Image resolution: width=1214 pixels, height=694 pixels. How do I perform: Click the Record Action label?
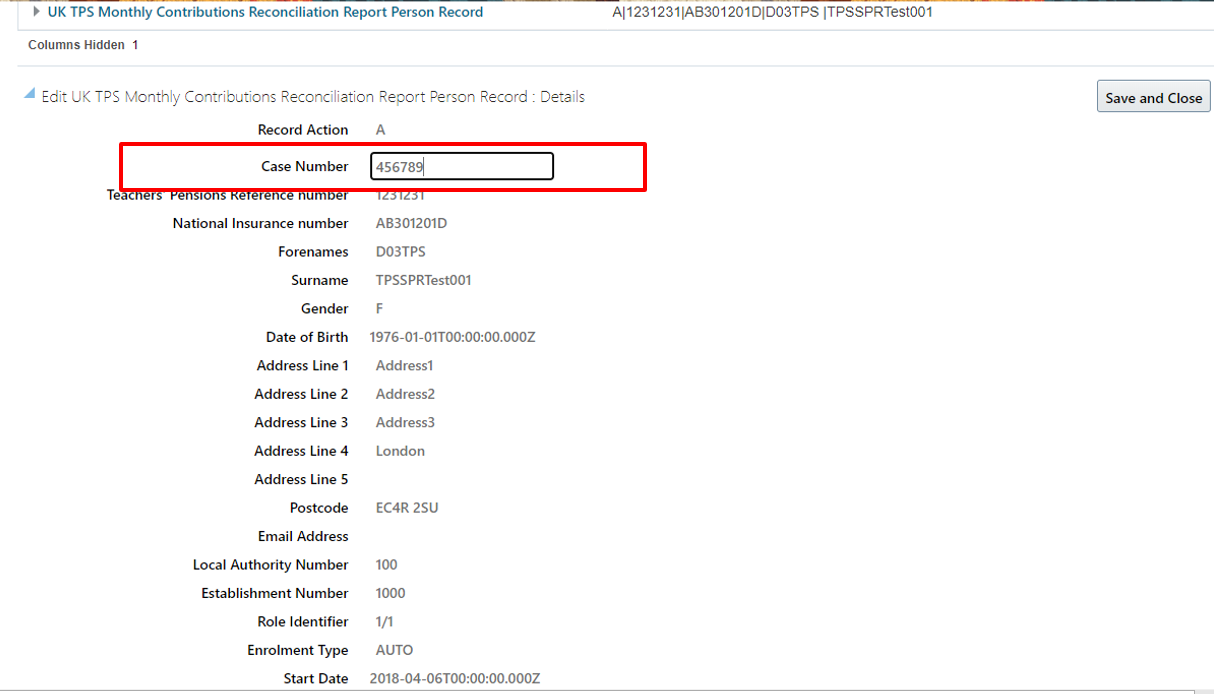point(303,130)
